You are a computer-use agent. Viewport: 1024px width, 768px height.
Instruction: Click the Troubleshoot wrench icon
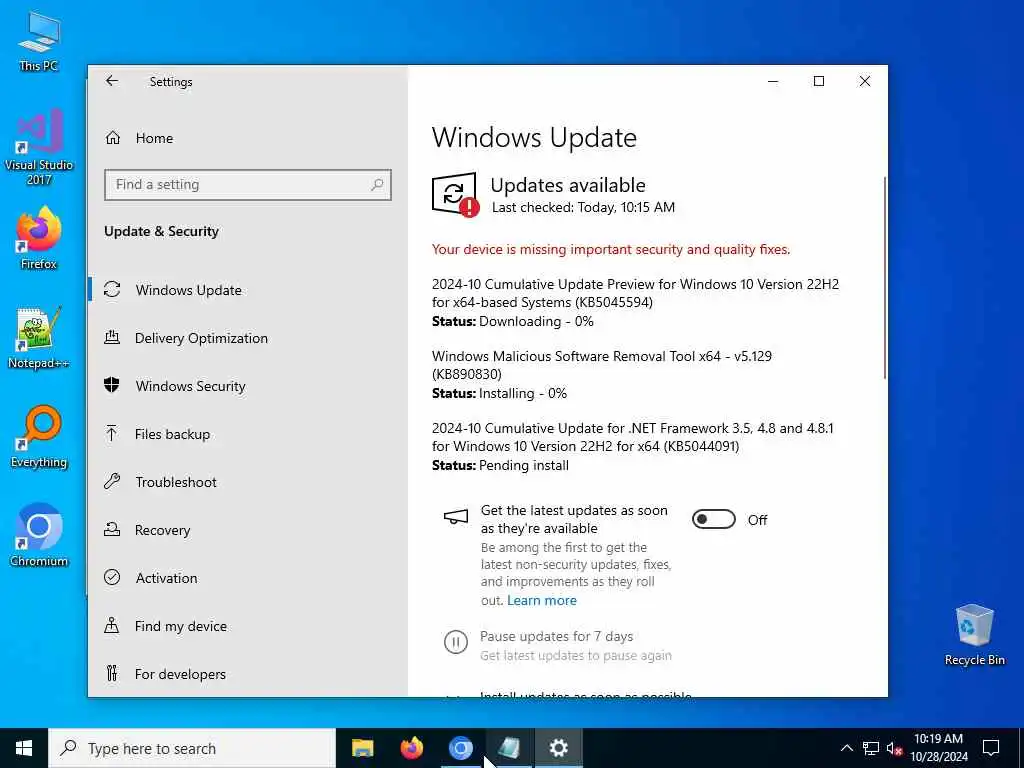[x=112, y=482]
